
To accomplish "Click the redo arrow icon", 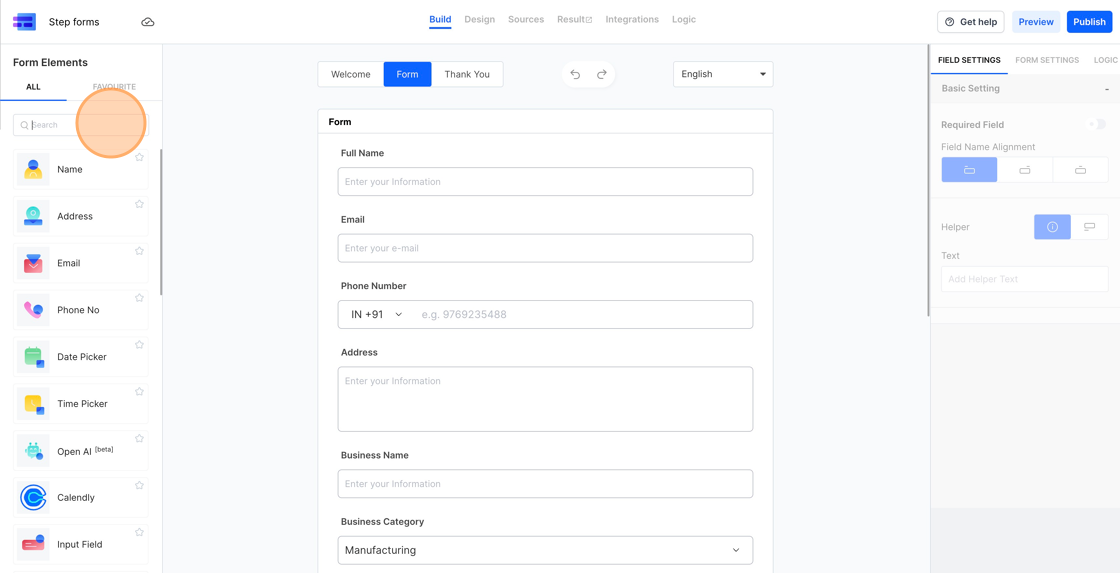I will tap(602, 74).
